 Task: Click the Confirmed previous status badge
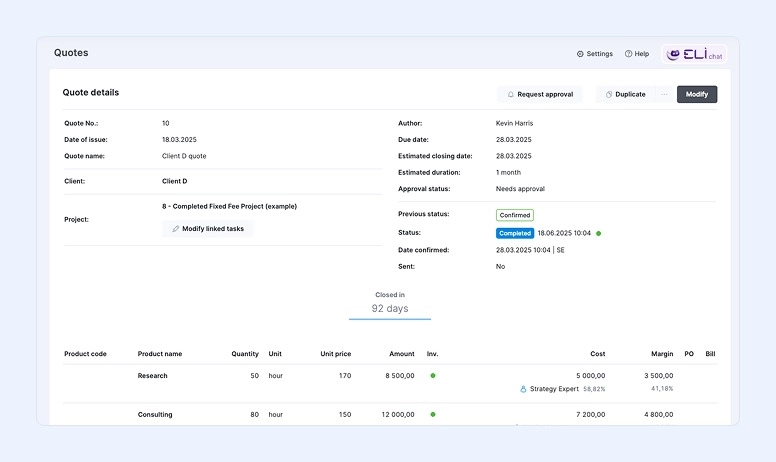pyautogui.click(x=514, y=215)
